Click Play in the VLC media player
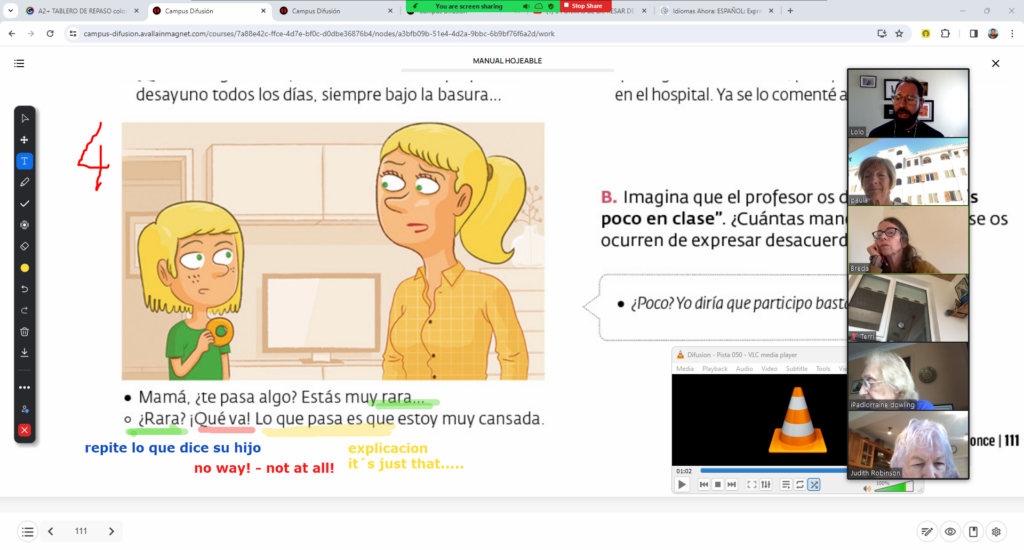This screenshot has width=1024, height=550. coord(682,485)
